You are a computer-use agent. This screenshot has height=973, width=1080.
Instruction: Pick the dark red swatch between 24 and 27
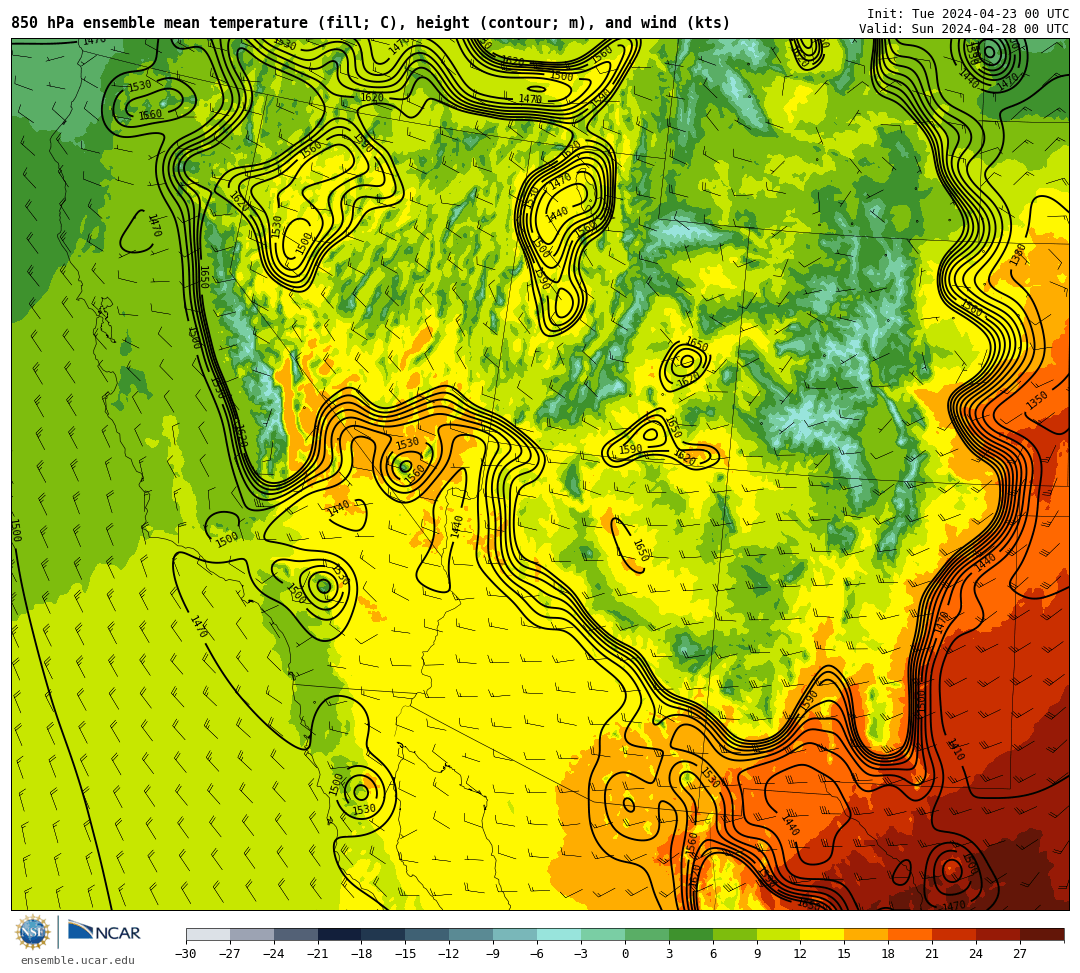click(999, 934)
